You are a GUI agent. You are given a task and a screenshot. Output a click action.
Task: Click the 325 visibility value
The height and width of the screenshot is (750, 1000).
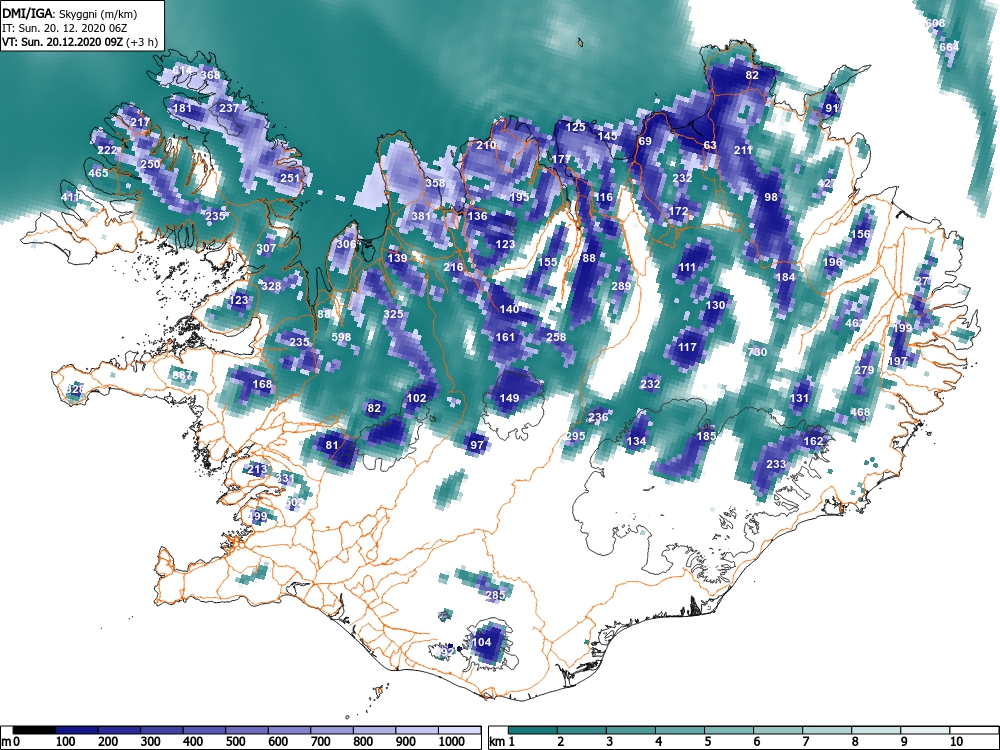tap(393, 314)
